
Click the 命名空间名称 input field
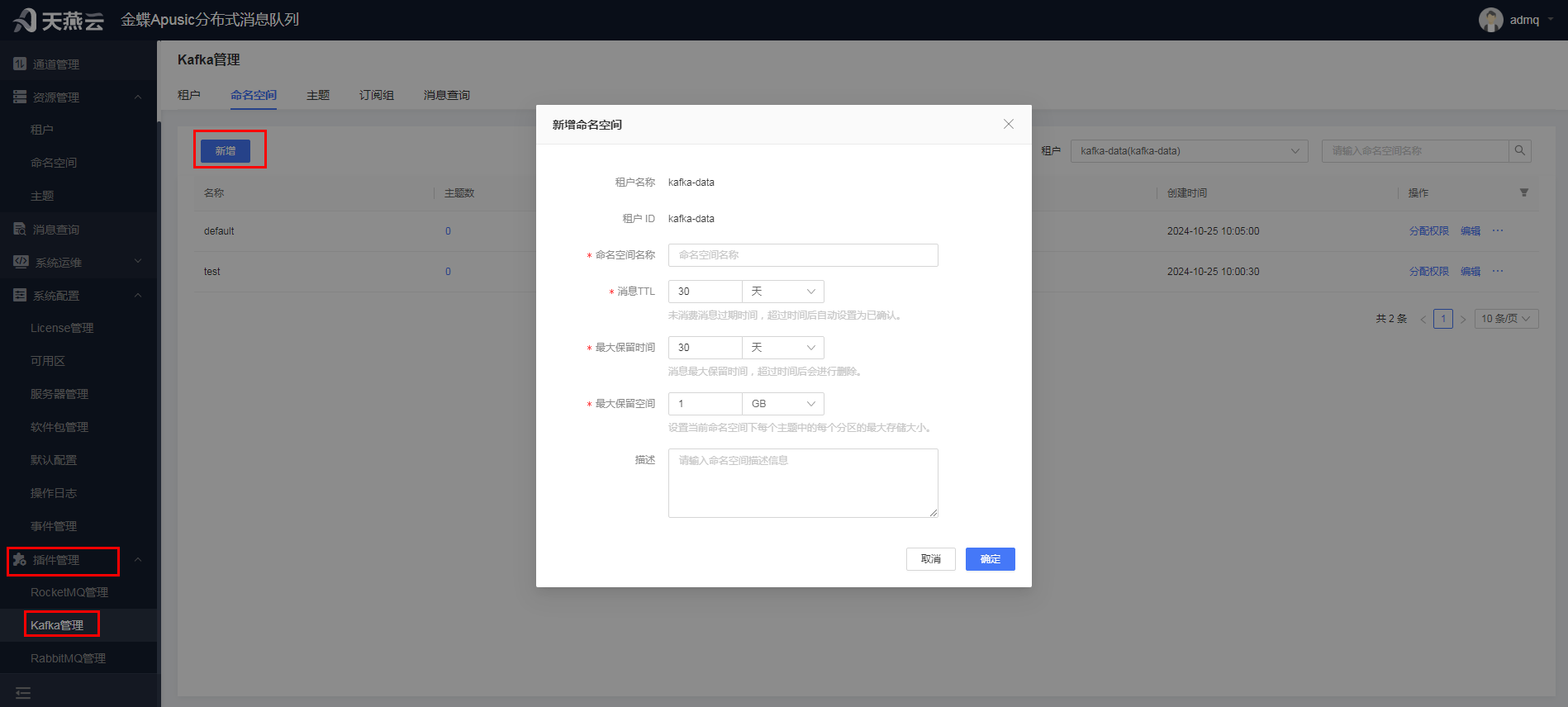(803, 254)
